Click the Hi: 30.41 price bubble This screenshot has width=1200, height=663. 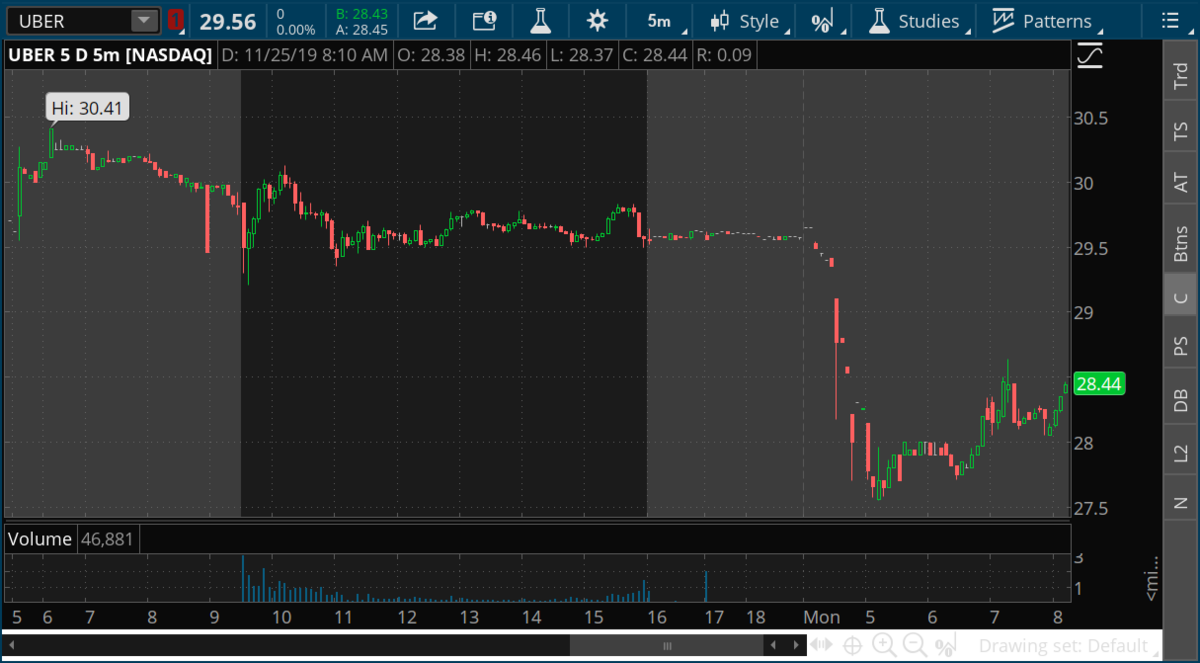88,108
